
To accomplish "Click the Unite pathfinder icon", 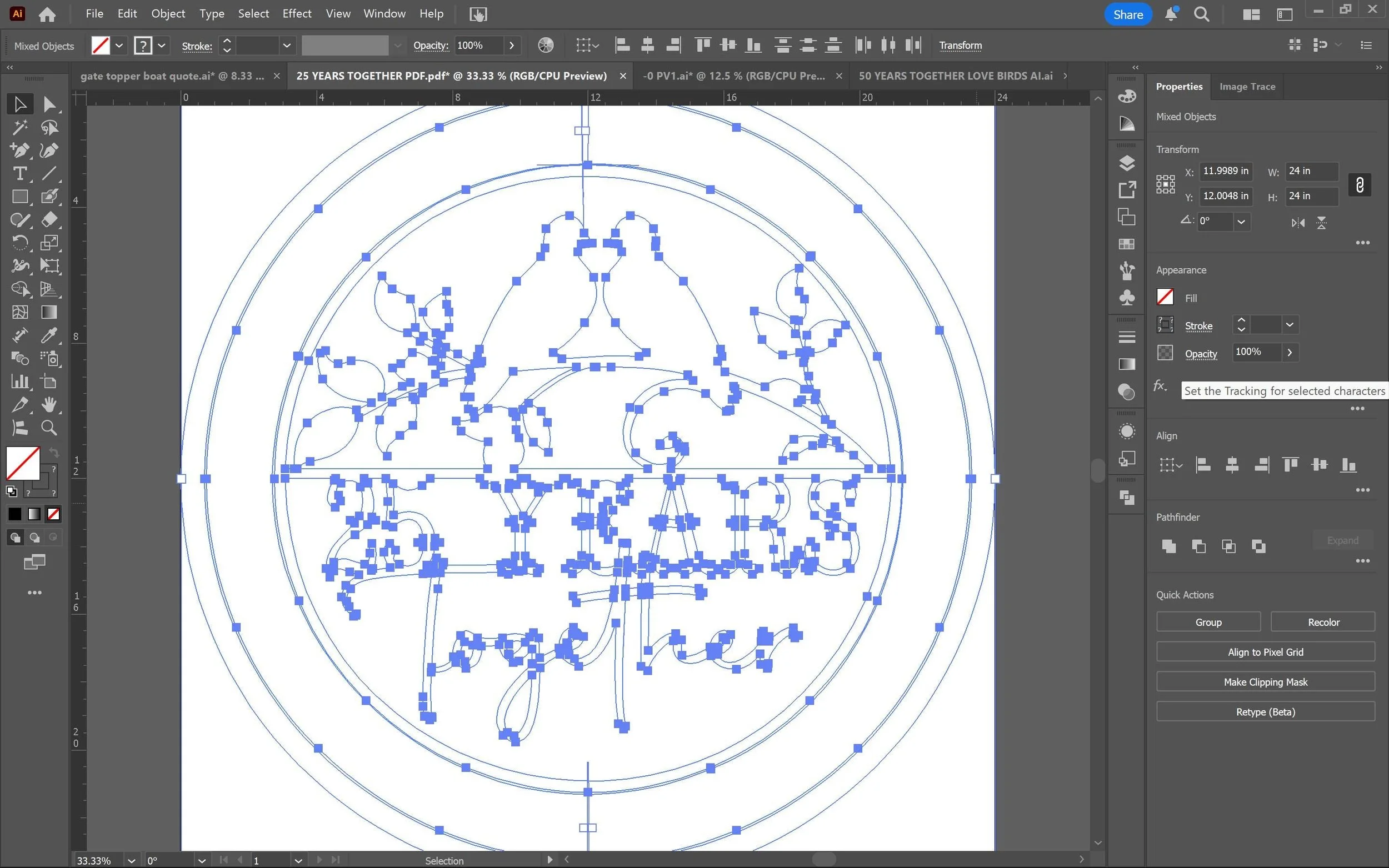I will tap(1168, 546).
